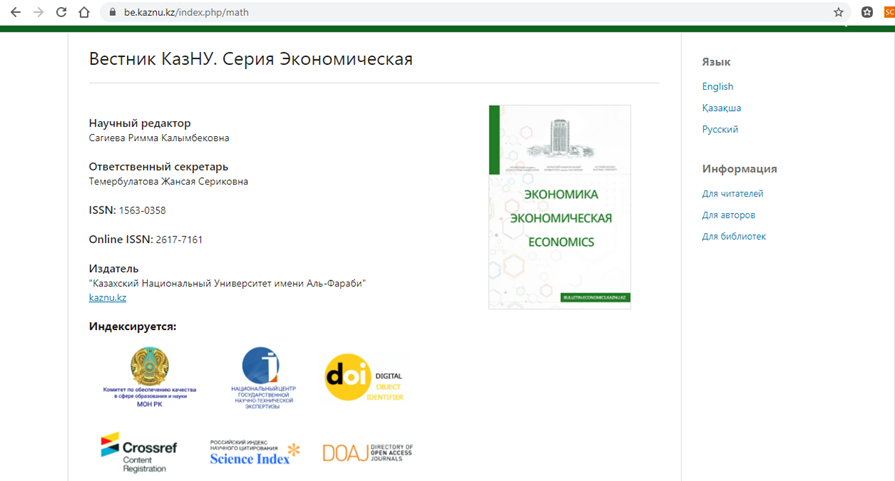Switch language to Қазақша
Viewport: 895px width, 481px height.
(x=721, y=108)
